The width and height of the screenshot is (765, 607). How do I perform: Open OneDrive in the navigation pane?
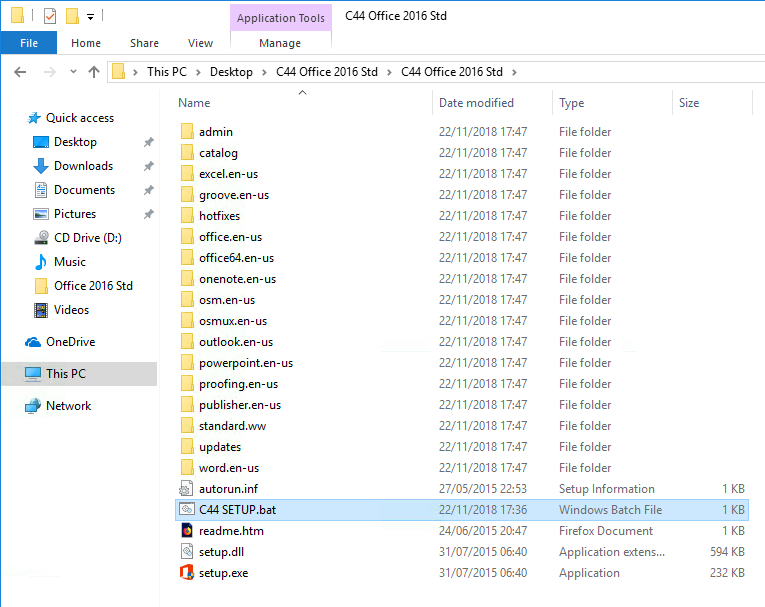pyautogui.click(x=70, y=342)
